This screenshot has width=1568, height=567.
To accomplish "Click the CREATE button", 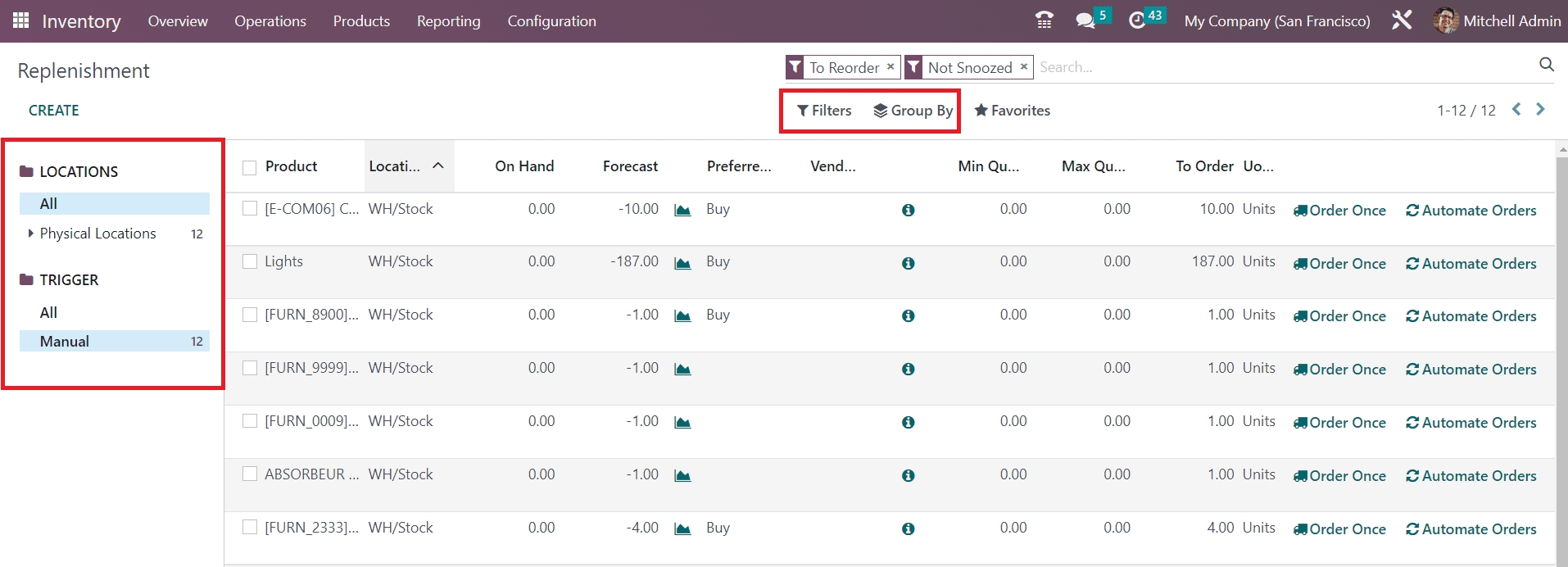I will [54, 111].
